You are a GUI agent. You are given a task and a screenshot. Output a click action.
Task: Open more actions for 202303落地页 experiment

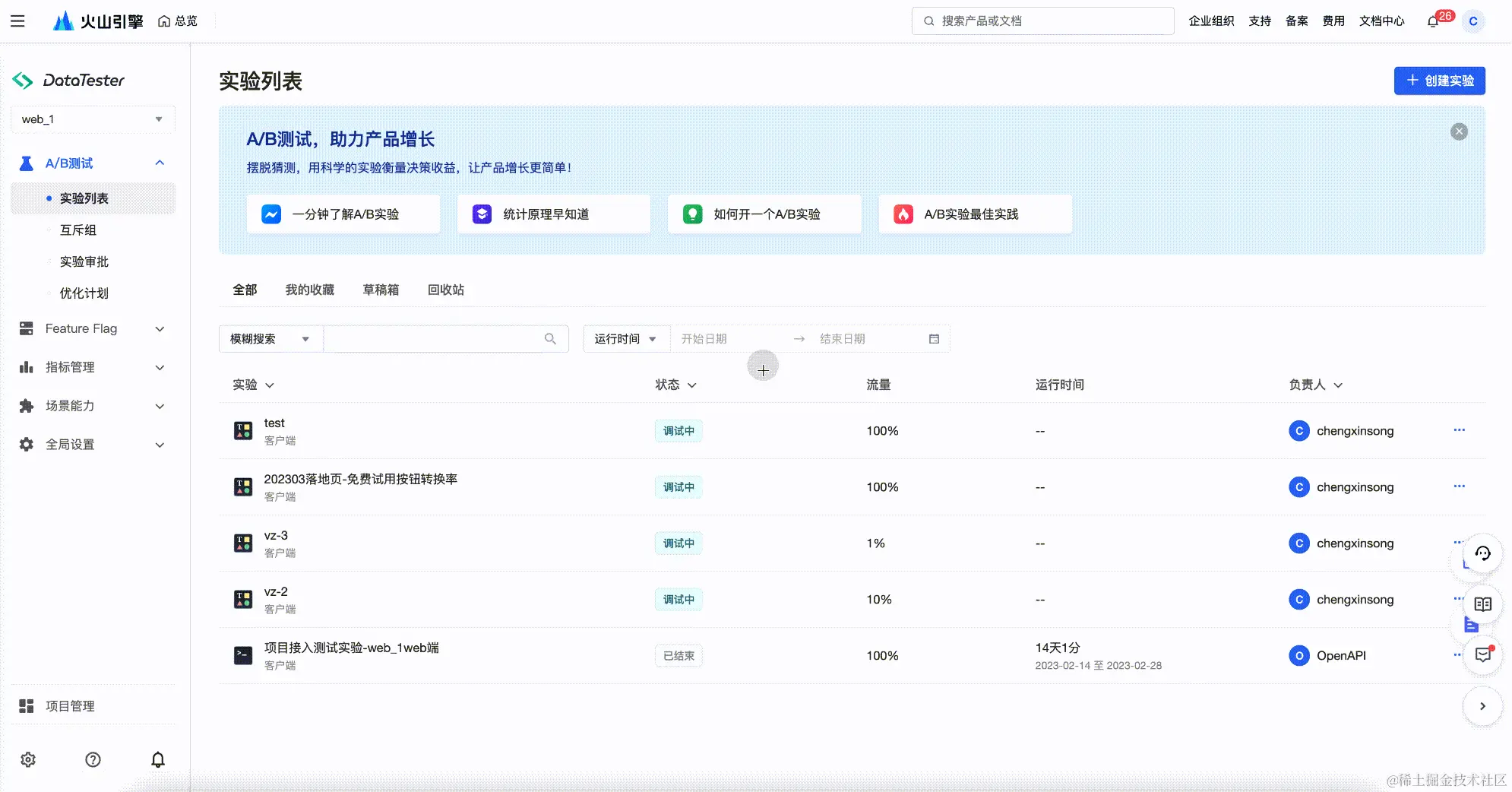[x=1459, y=486]
